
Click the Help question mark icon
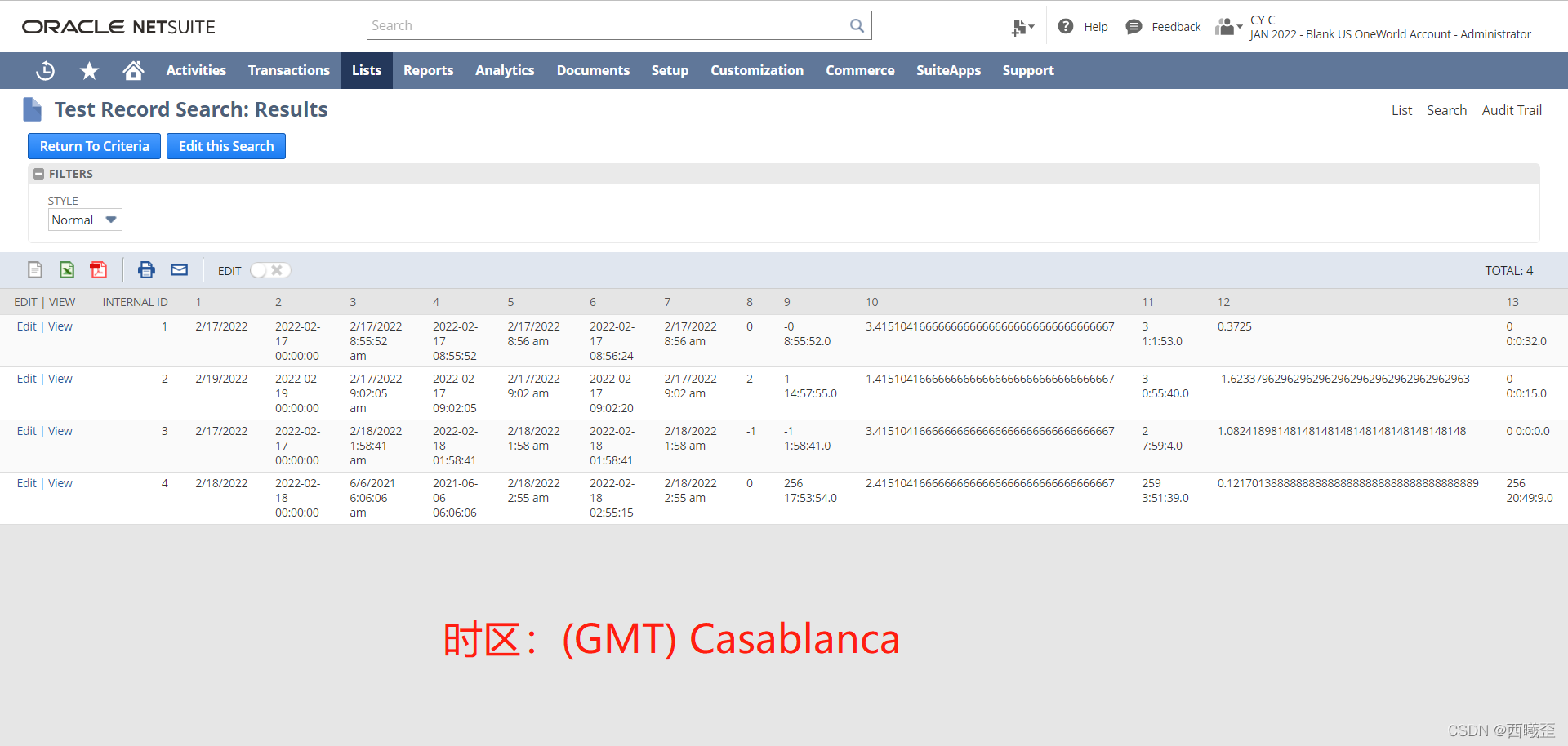[x=1066, y=26]
